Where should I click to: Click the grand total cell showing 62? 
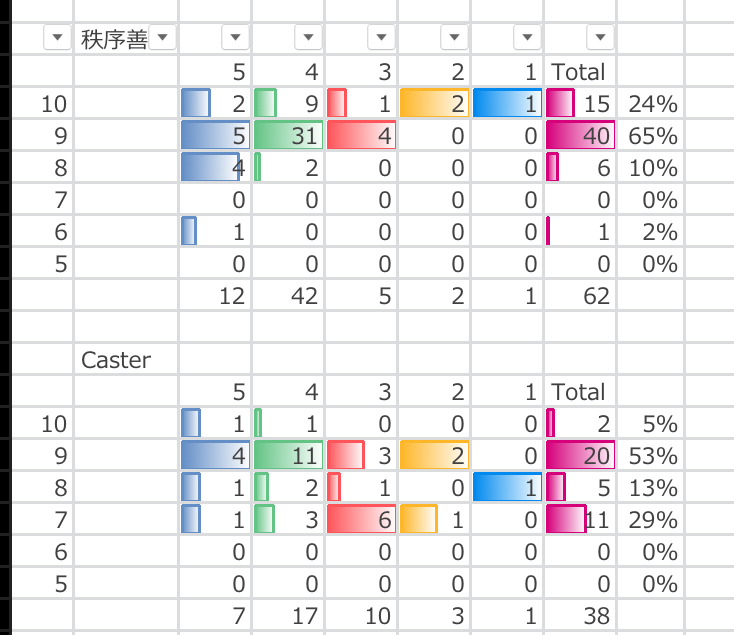tap(580, 296)
